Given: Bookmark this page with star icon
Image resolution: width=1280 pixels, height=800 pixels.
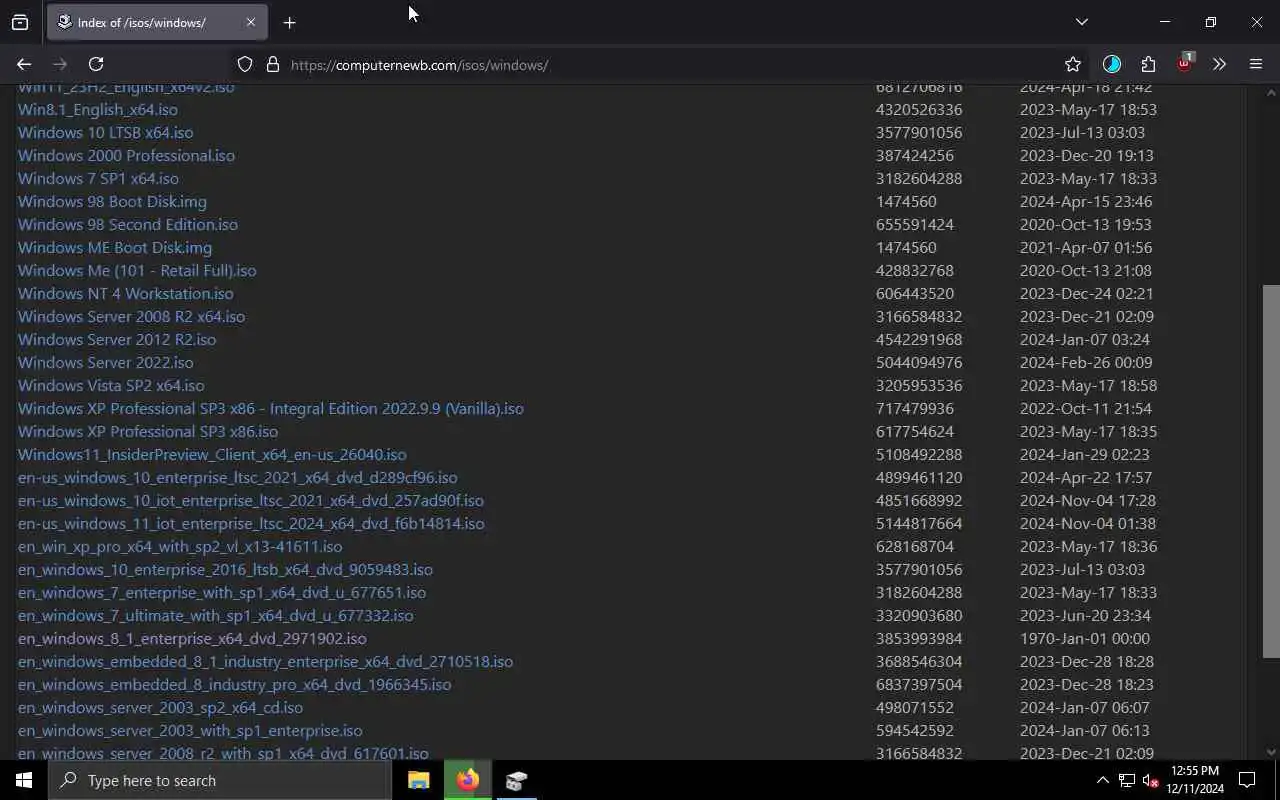Looking at the screenshot, I should pos(1073,64).
